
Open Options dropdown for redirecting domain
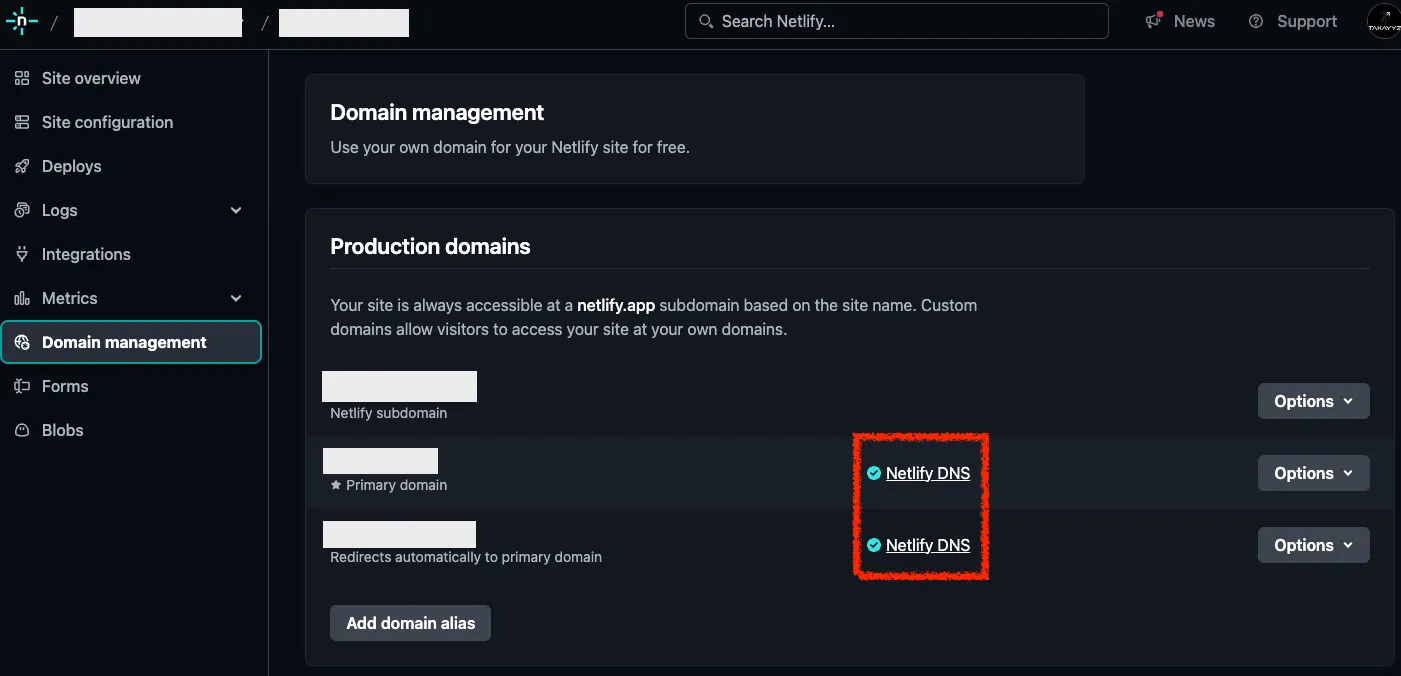point(1313,545)
